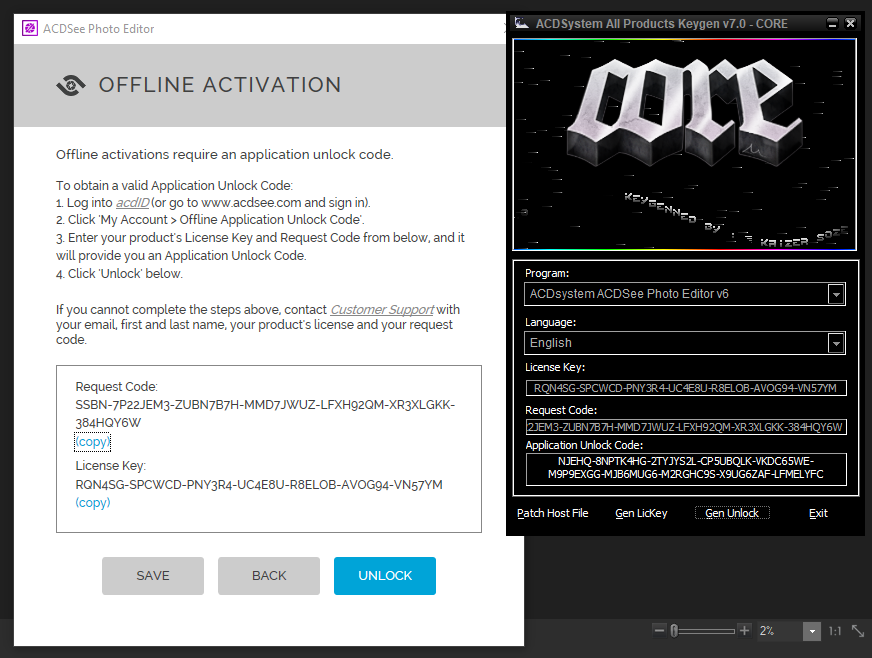The image size is (872, 658).
Task: Click the SSBN-7P22JEM3 request code text
Action: pos(265,413)
